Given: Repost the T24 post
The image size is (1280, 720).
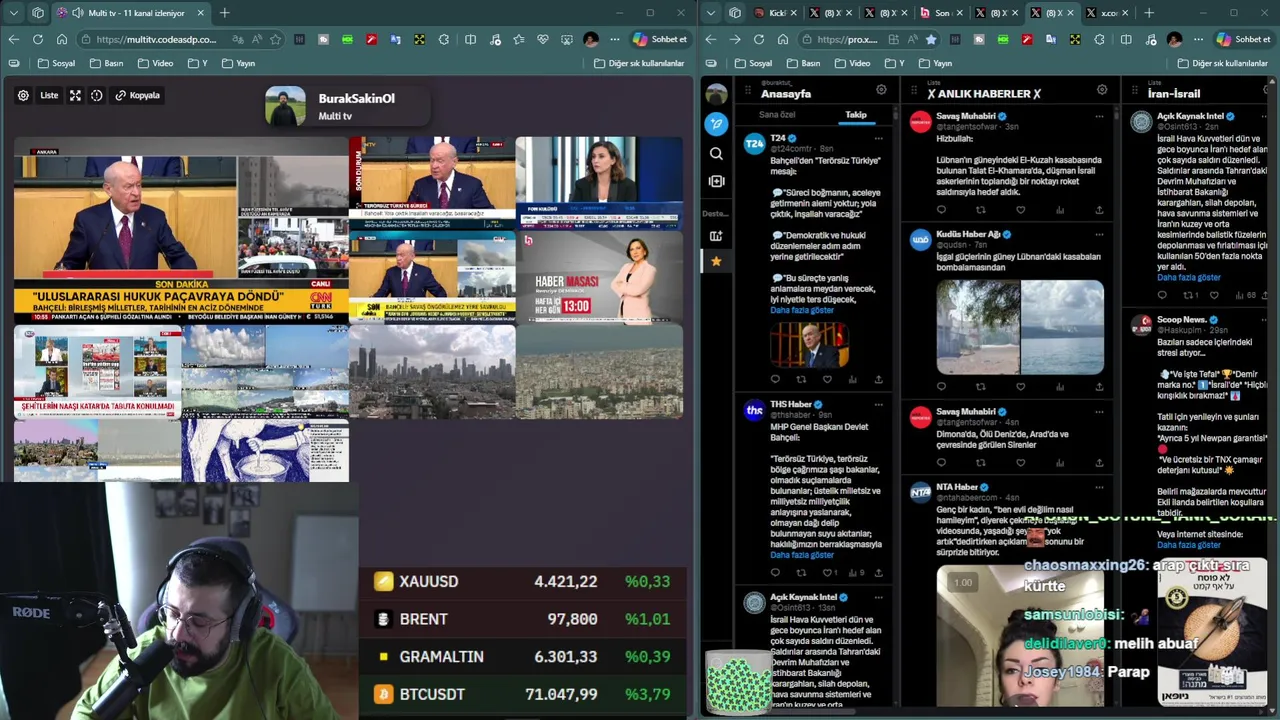Looking at the screenshot, I should tap(801, 380).
